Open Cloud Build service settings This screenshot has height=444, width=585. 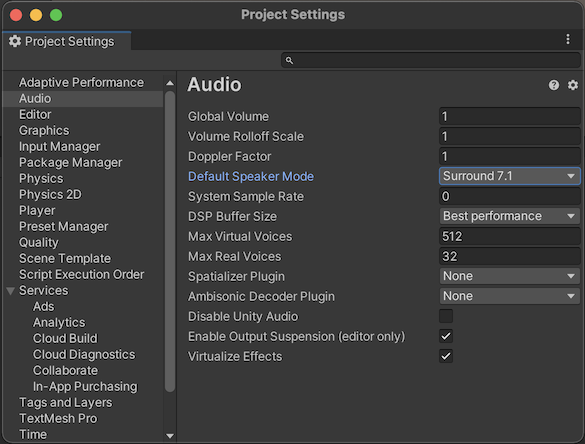65,338
